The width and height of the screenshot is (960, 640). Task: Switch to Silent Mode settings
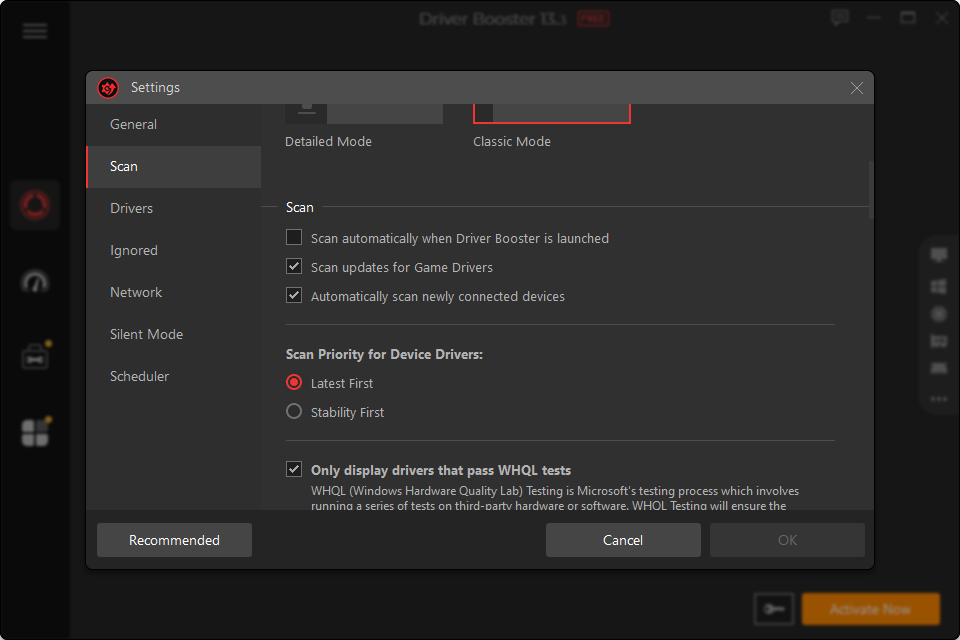click(x=174, y=334)
